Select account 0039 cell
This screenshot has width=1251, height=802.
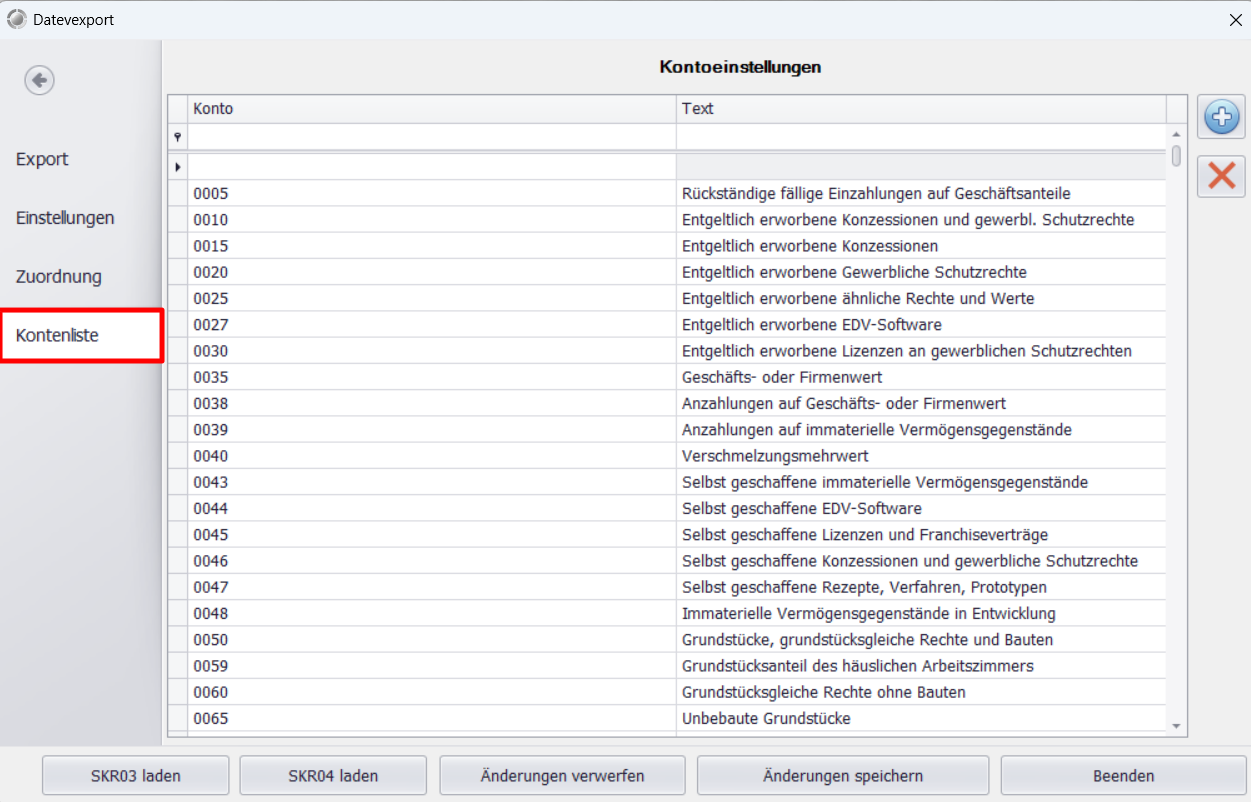(432, 430)
